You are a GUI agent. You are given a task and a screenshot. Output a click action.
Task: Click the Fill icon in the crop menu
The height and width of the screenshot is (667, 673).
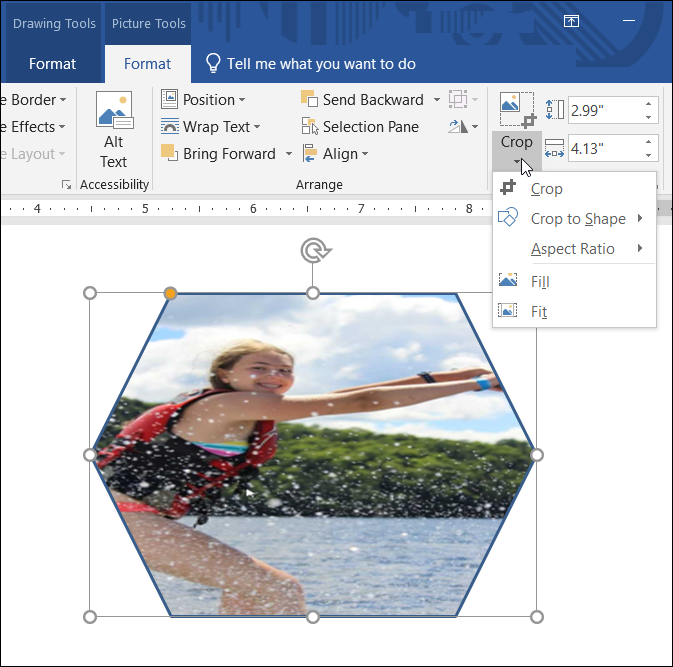[x=508, y=280]
